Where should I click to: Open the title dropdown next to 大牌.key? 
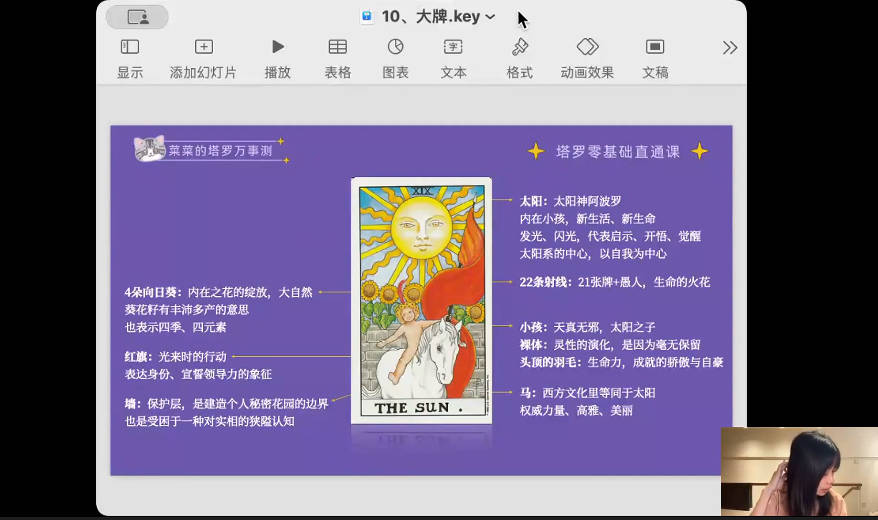tap(490, 17)
